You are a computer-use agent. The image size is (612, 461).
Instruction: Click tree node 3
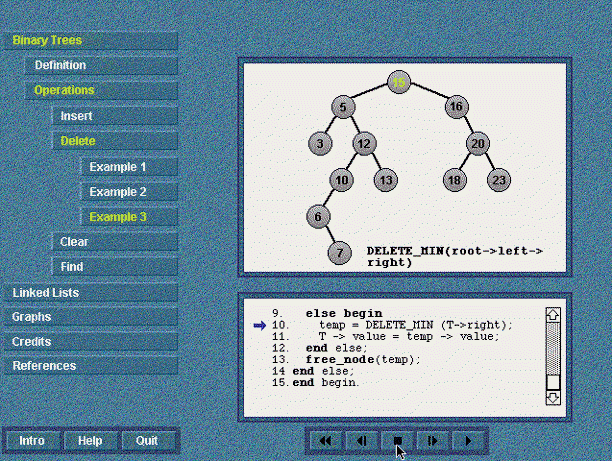pos(320,144)
